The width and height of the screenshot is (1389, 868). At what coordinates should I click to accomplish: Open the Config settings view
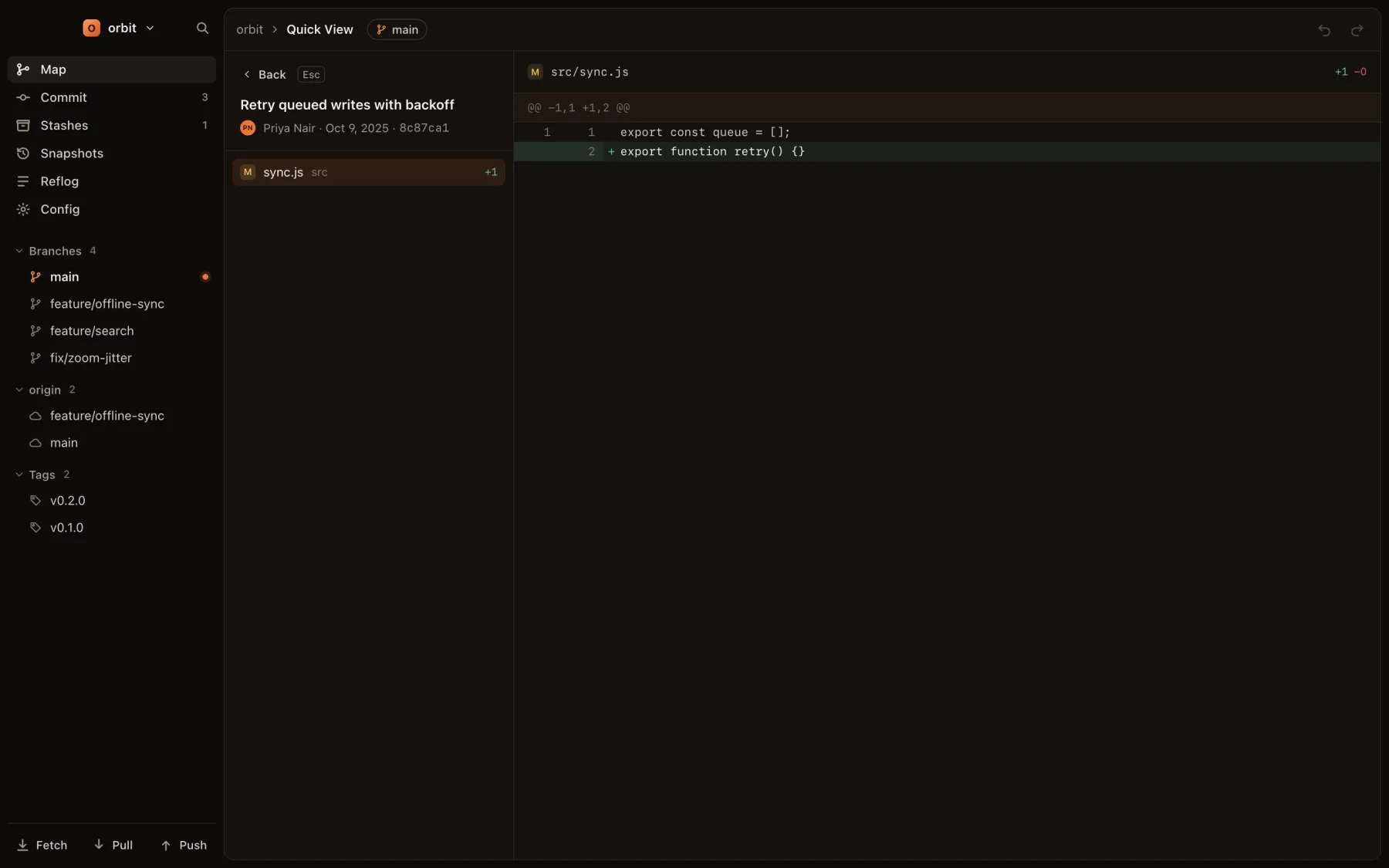click(112, 209)
